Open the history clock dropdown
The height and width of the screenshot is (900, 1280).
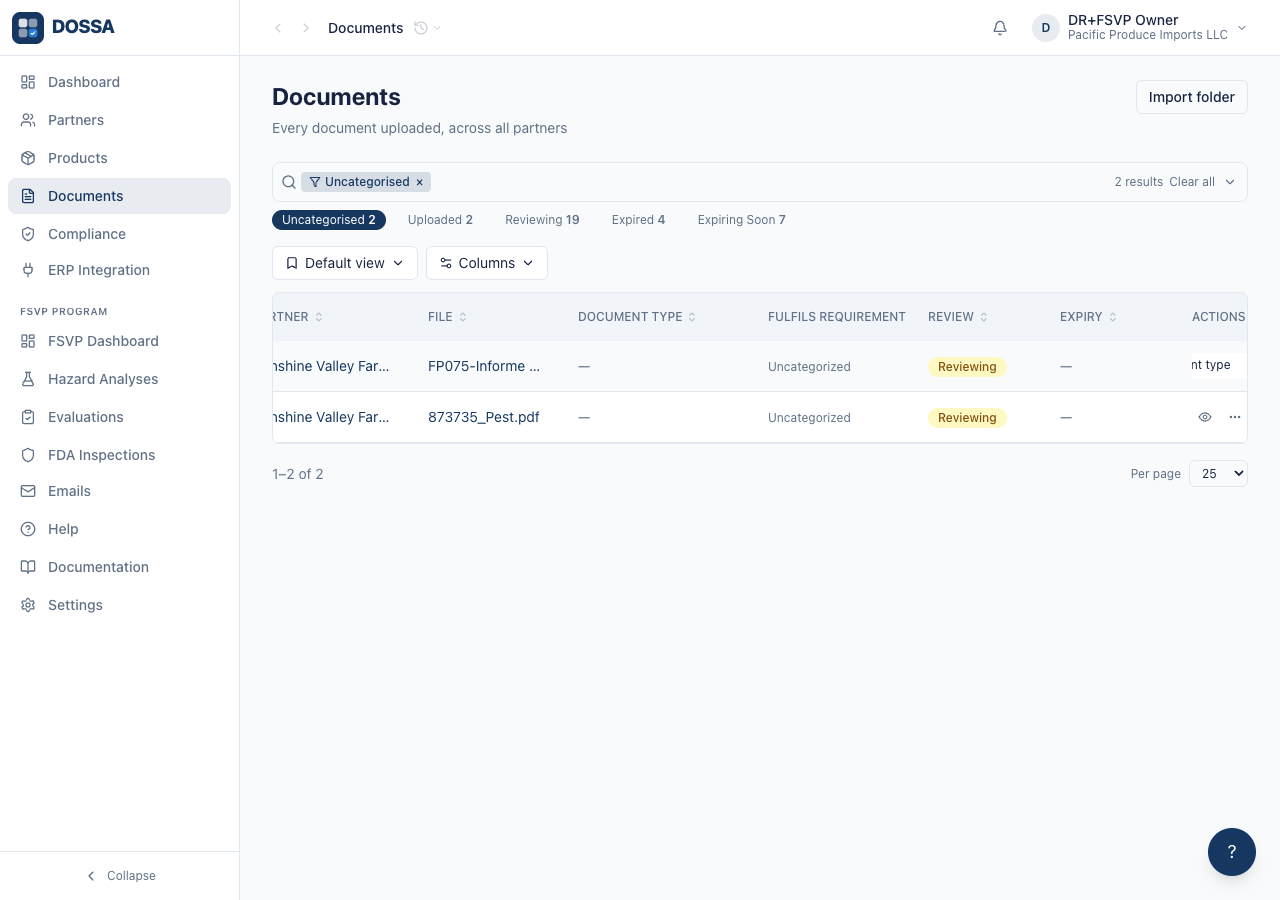click(427, 28)
